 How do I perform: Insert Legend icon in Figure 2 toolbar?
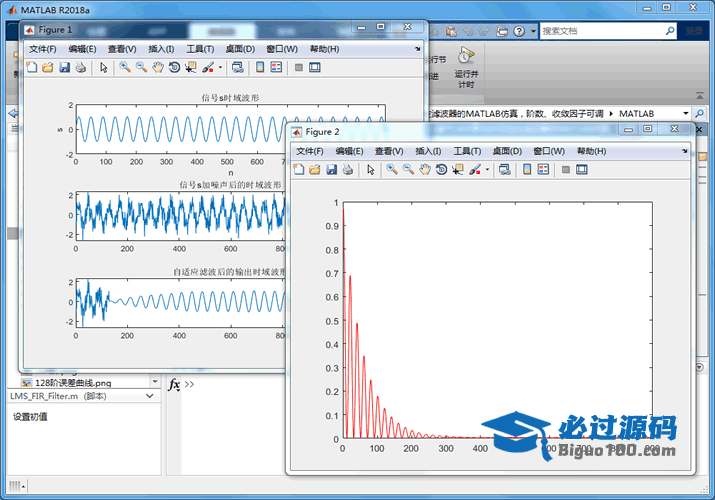click(544, 170)
